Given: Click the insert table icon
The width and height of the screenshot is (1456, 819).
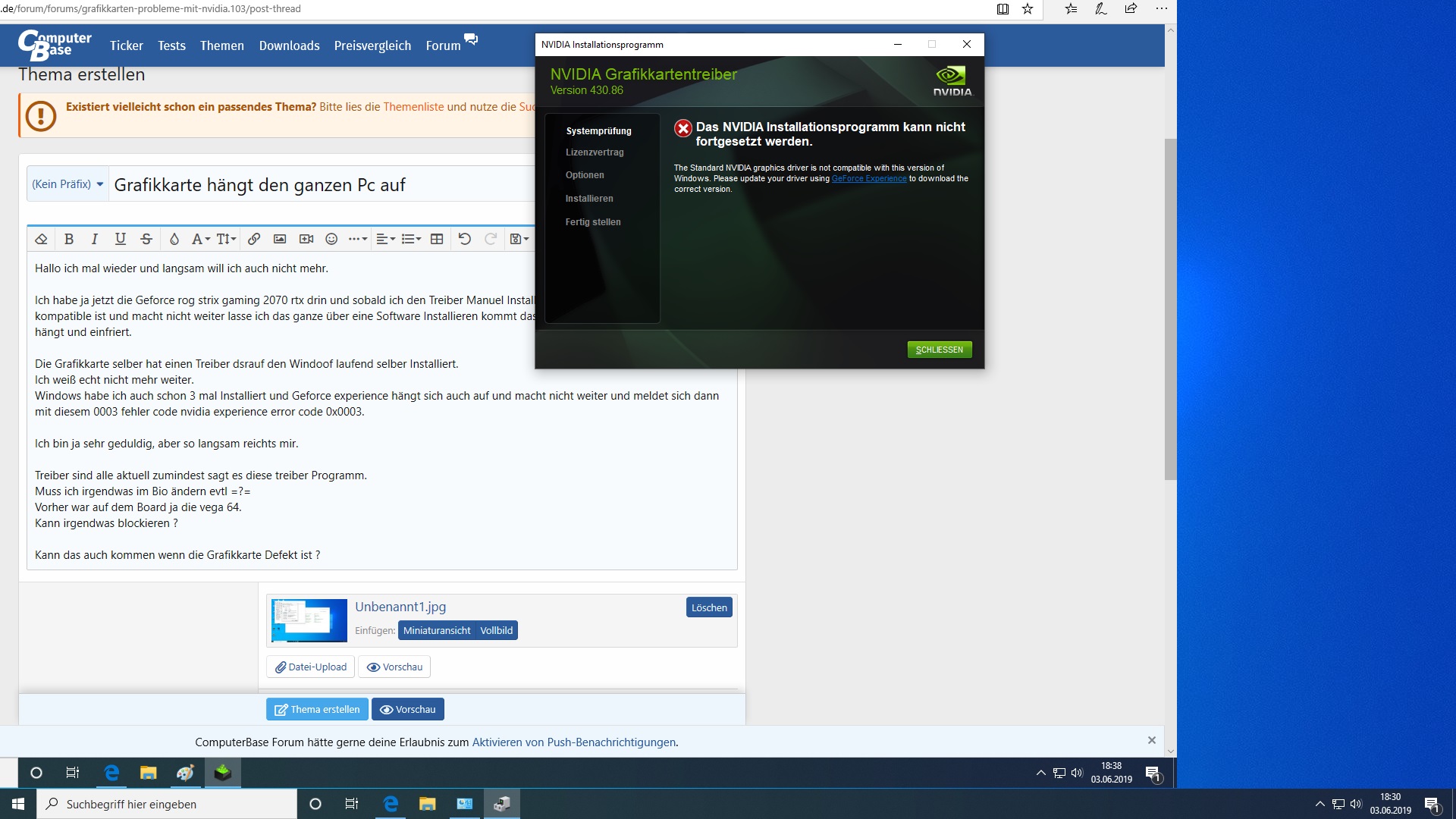Looking at the screenshot, I should [x=437, y=239].
